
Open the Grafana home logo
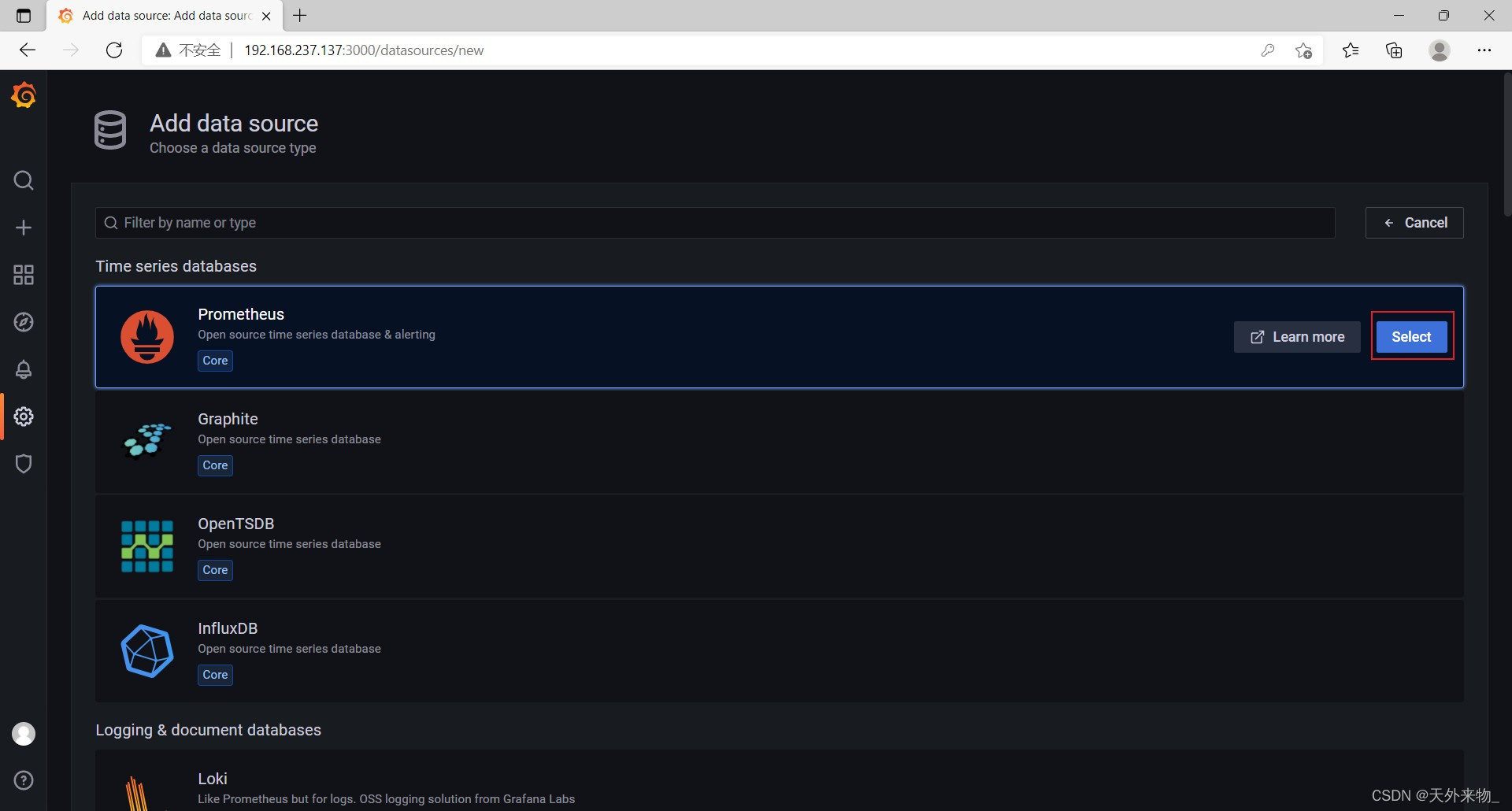coord(24,95)
